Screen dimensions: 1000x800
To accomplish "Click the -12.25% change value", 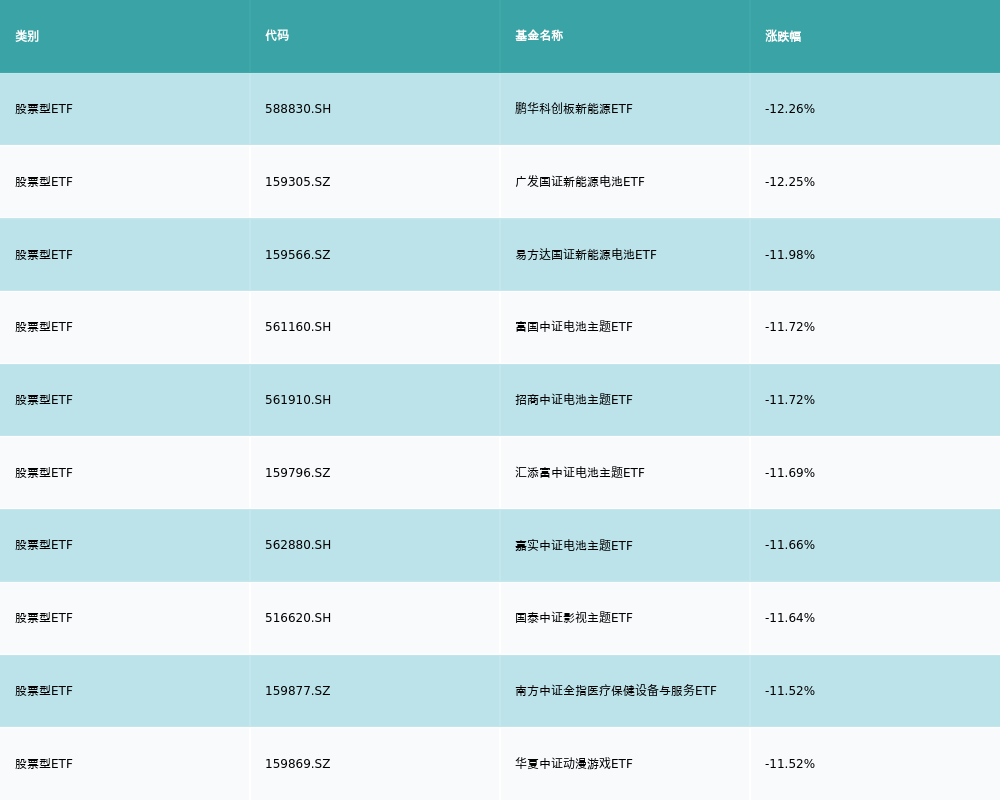I will pyautogui.click(x=790, y=182).
